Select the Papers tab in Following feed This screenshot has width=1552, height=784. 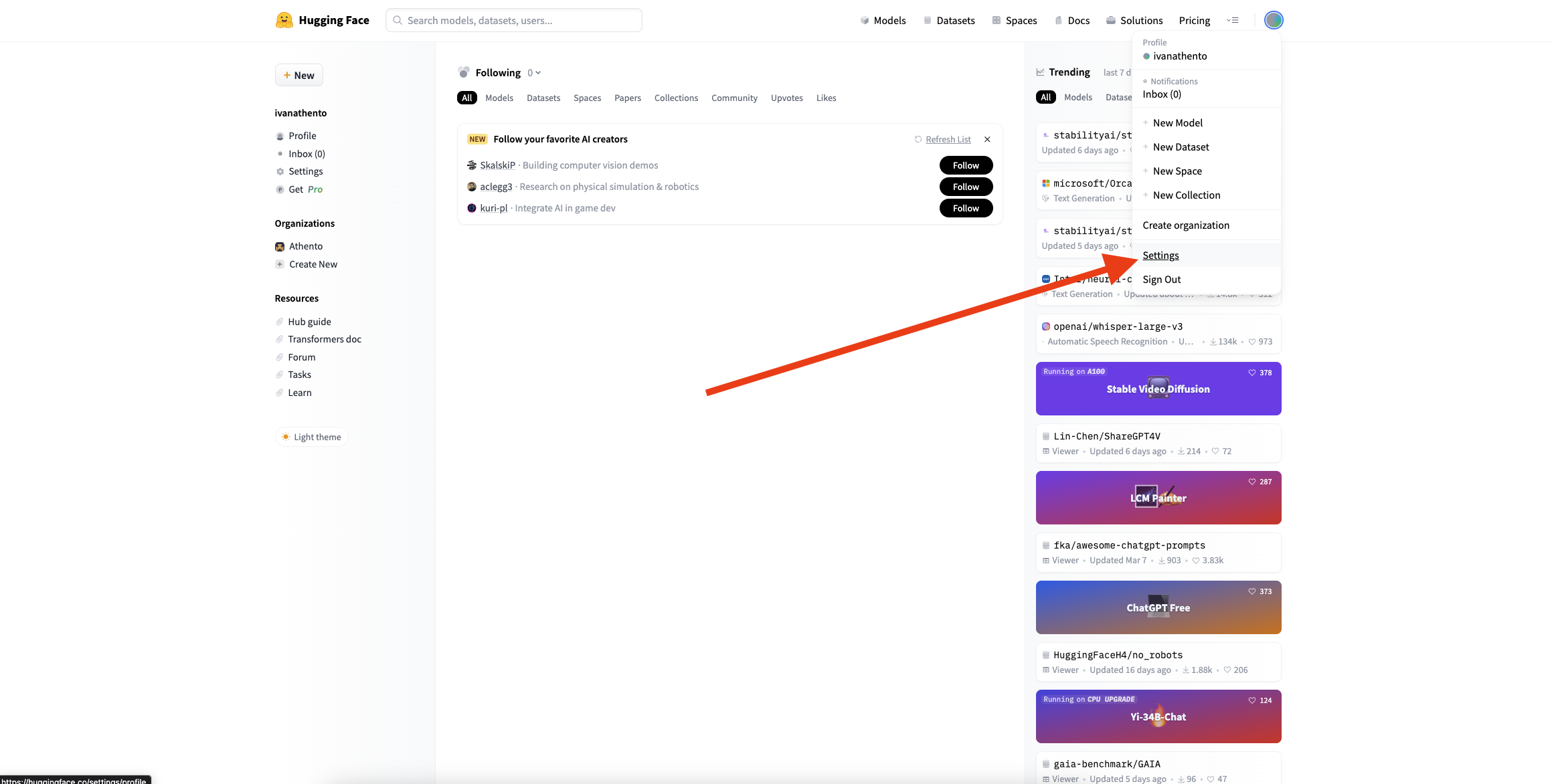pos(628,98)
